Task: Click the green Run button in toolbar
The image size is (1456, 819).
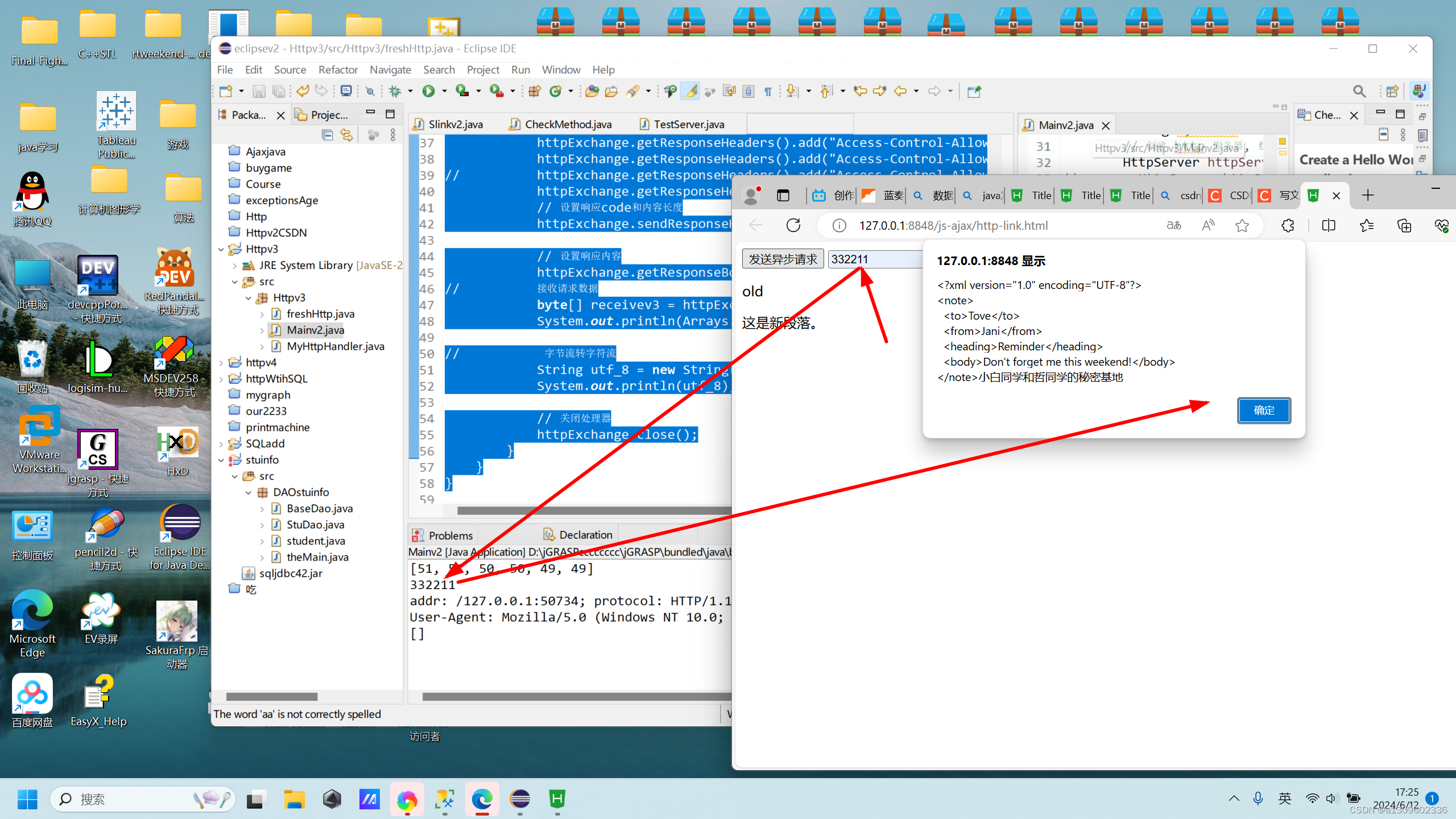Action: click(428, 91)
